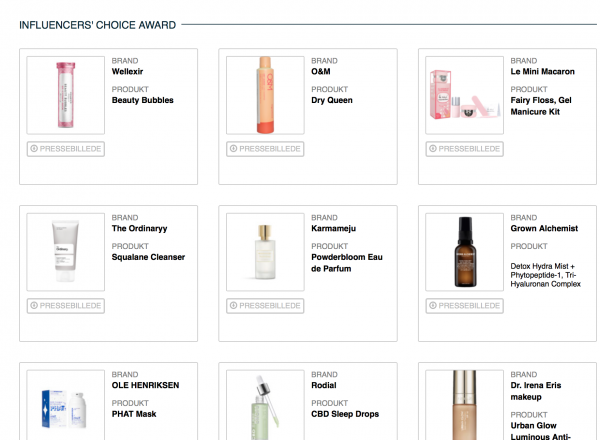Click the Le Mini Macaron brand name
Image resolution: width=600 pixels, height=440 pixels.
543,72
